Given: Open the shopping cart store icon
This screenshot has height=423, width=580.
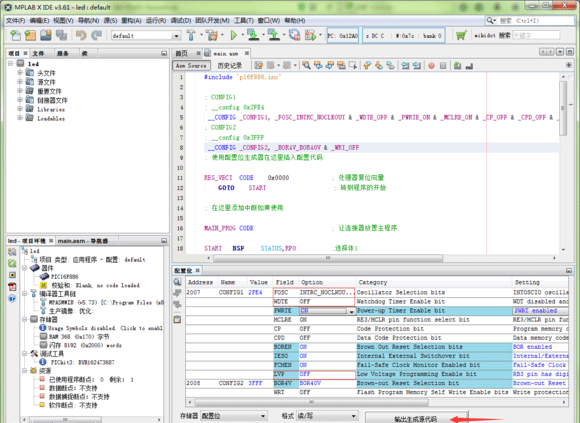Looking at the screenshot, I should [461, 35].
